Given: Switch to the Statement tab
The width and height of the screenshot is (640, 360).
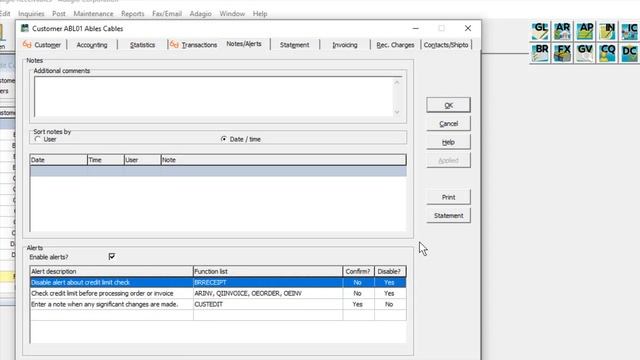Looking at the screenshot, I should click(x=294, y=45).
